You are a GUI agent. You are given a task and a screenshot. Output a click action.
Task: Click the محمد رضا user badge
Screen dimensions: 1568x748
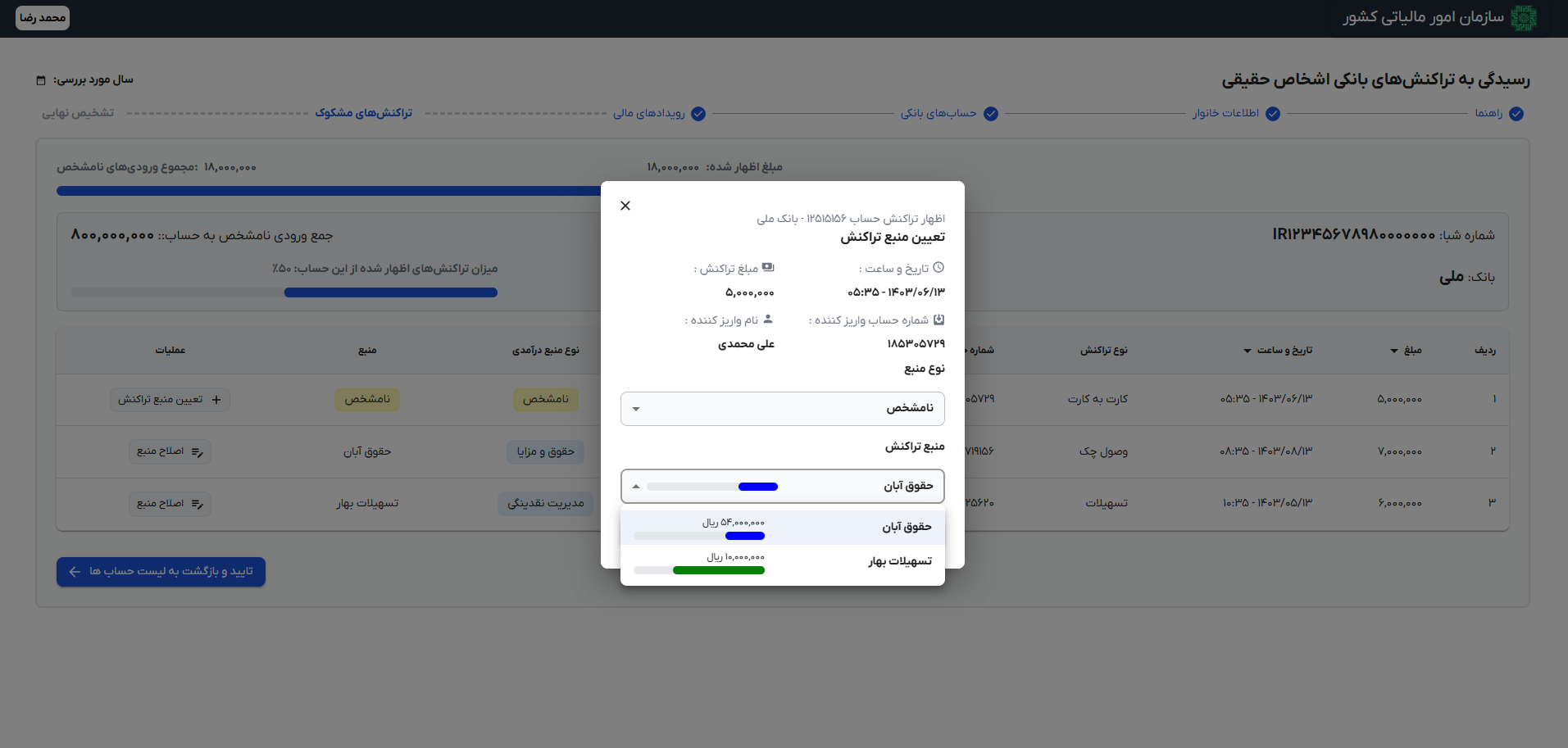point(43,18)
